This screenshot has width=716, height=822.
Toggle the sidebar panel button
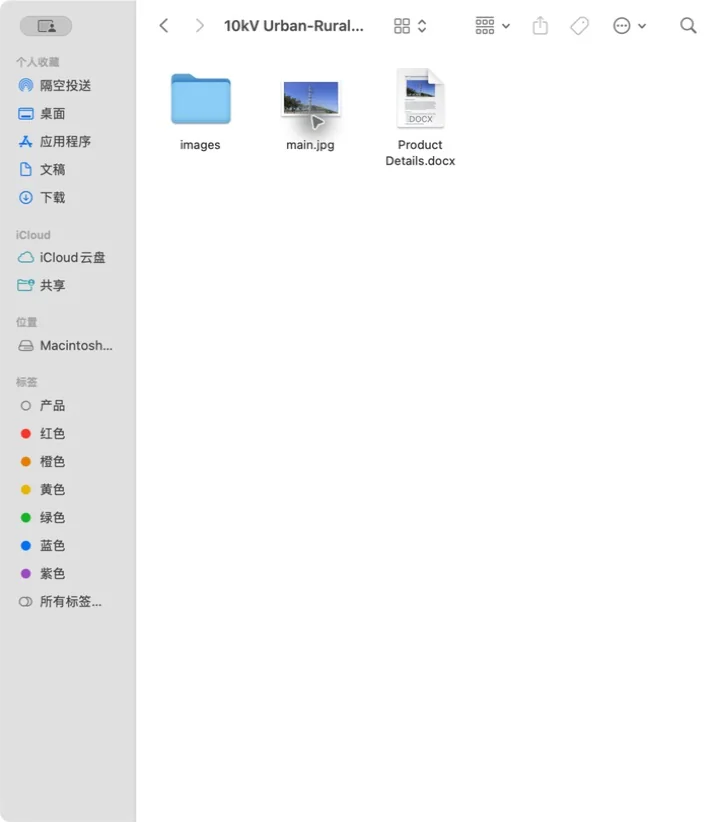tap(46, 26)
